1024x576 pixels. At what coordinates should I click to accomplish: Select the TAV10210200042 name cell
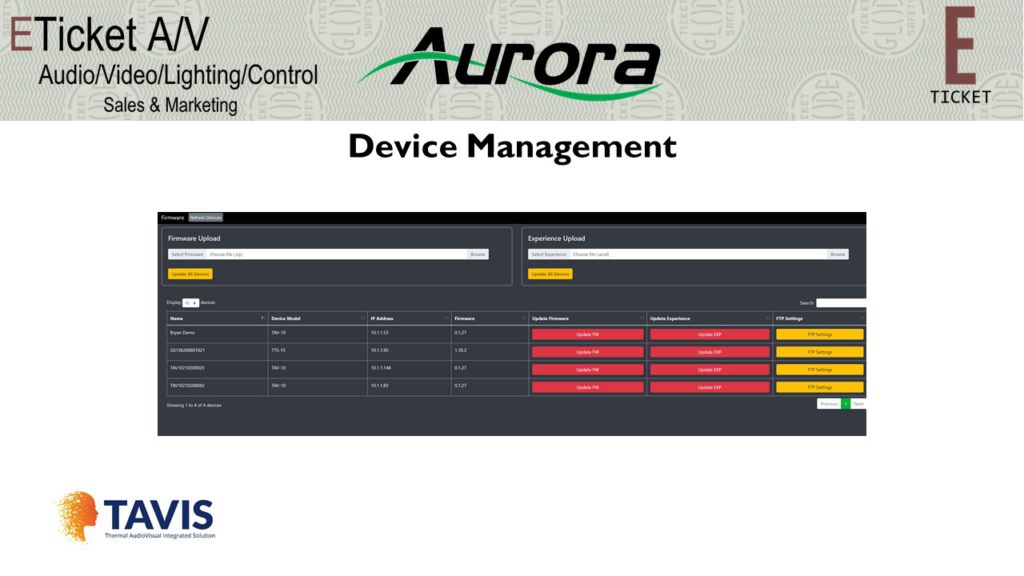tap(217, 387)
